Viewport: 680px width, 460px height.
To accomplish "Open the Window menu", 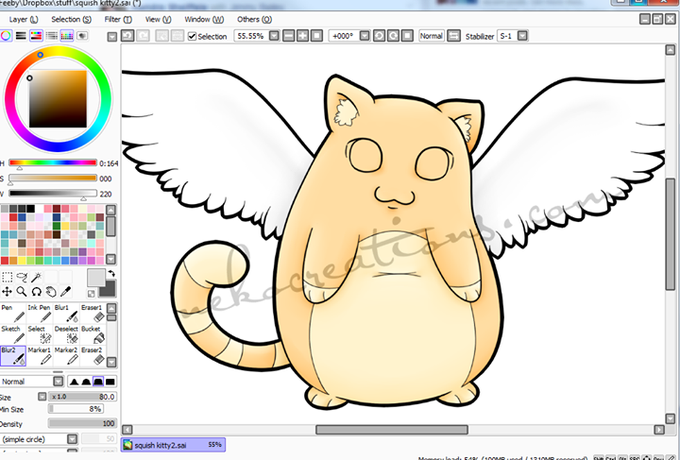I will pyautogui.click(x=204, y=20).
